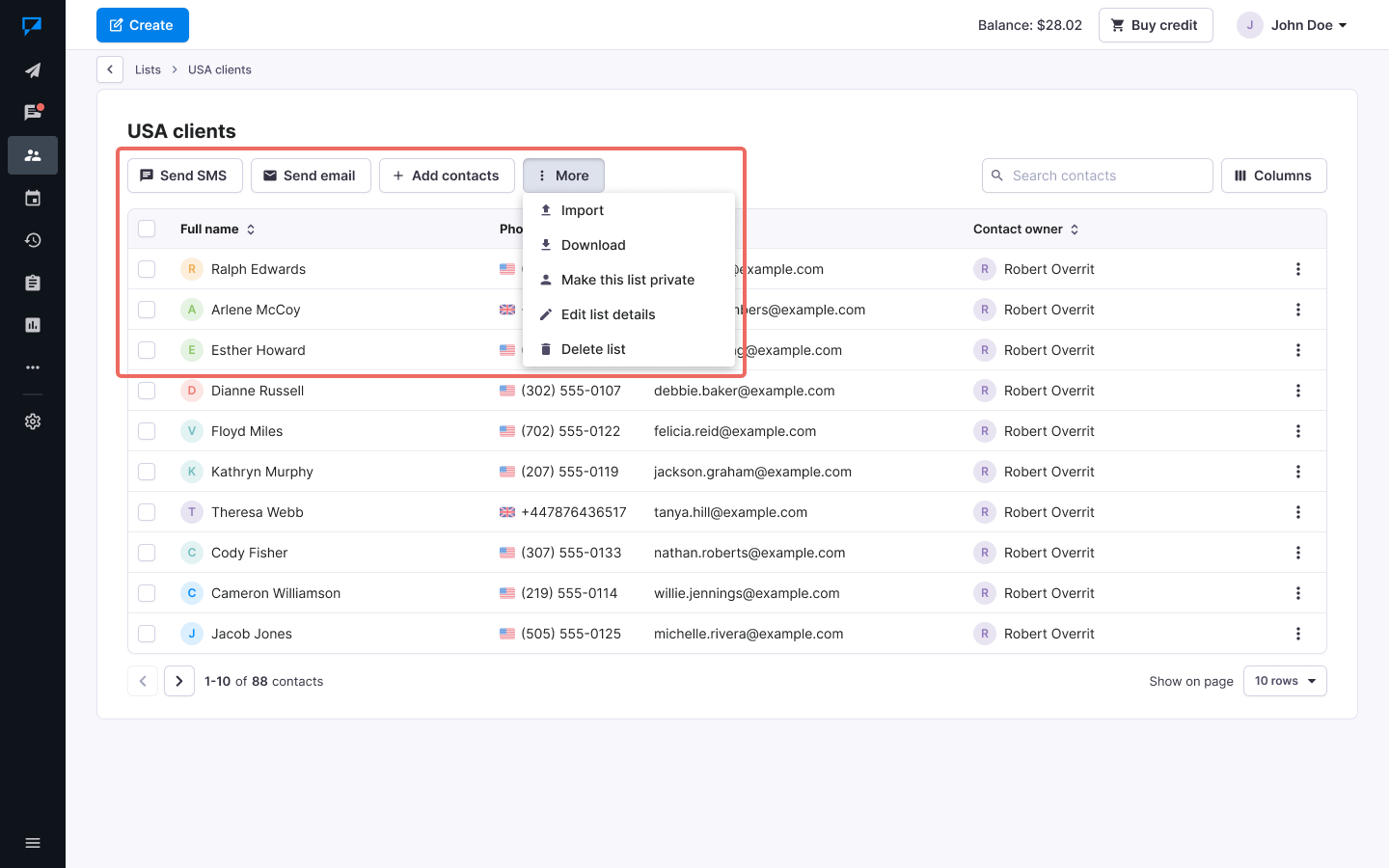Toggle the select-all checkbox in table header
This screenshot has width=1389, height=868.
(147, 229)
